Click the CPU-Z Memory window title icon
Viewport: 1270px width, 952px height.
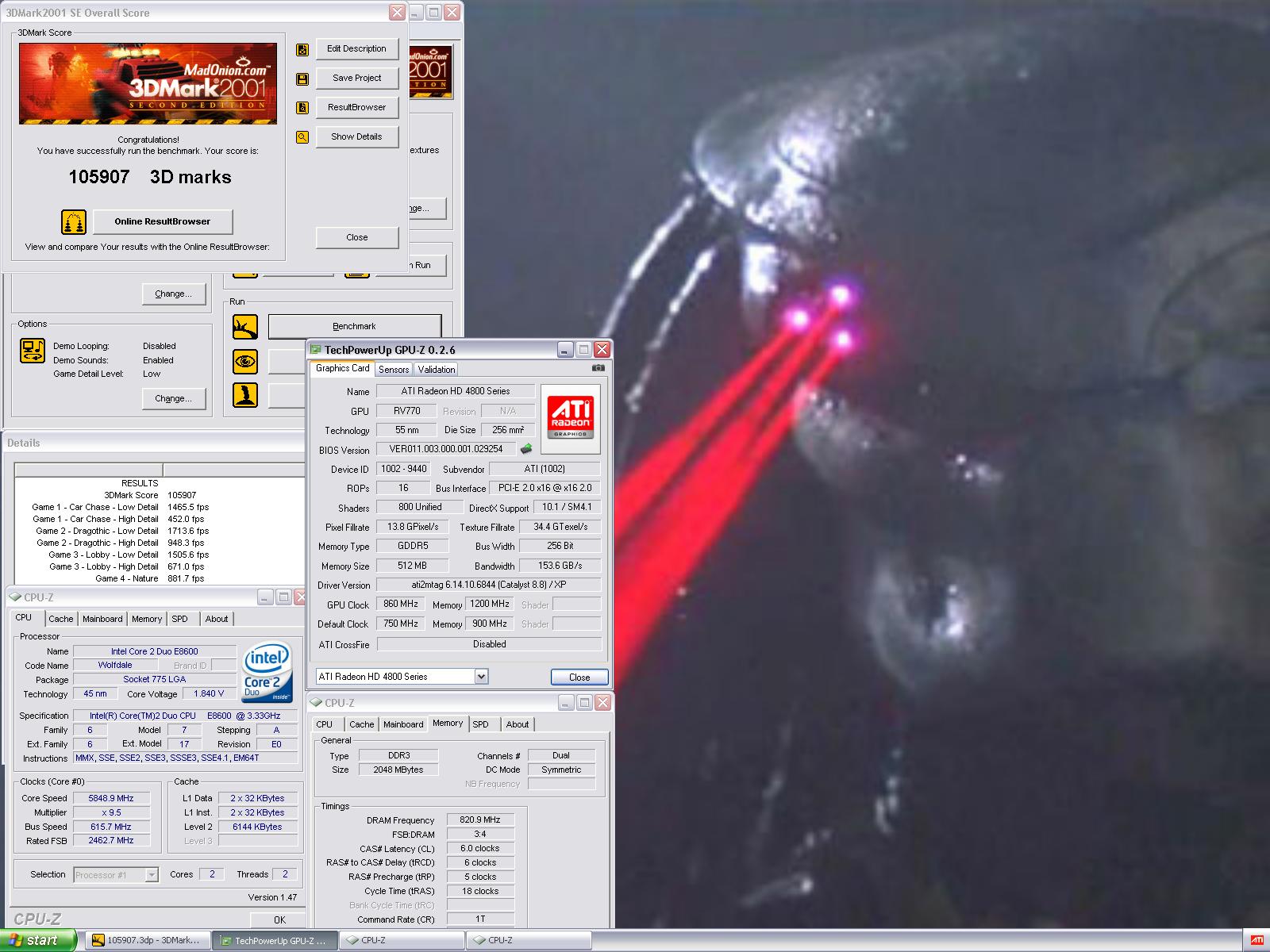pyautogui.click(x=316, y=703)
